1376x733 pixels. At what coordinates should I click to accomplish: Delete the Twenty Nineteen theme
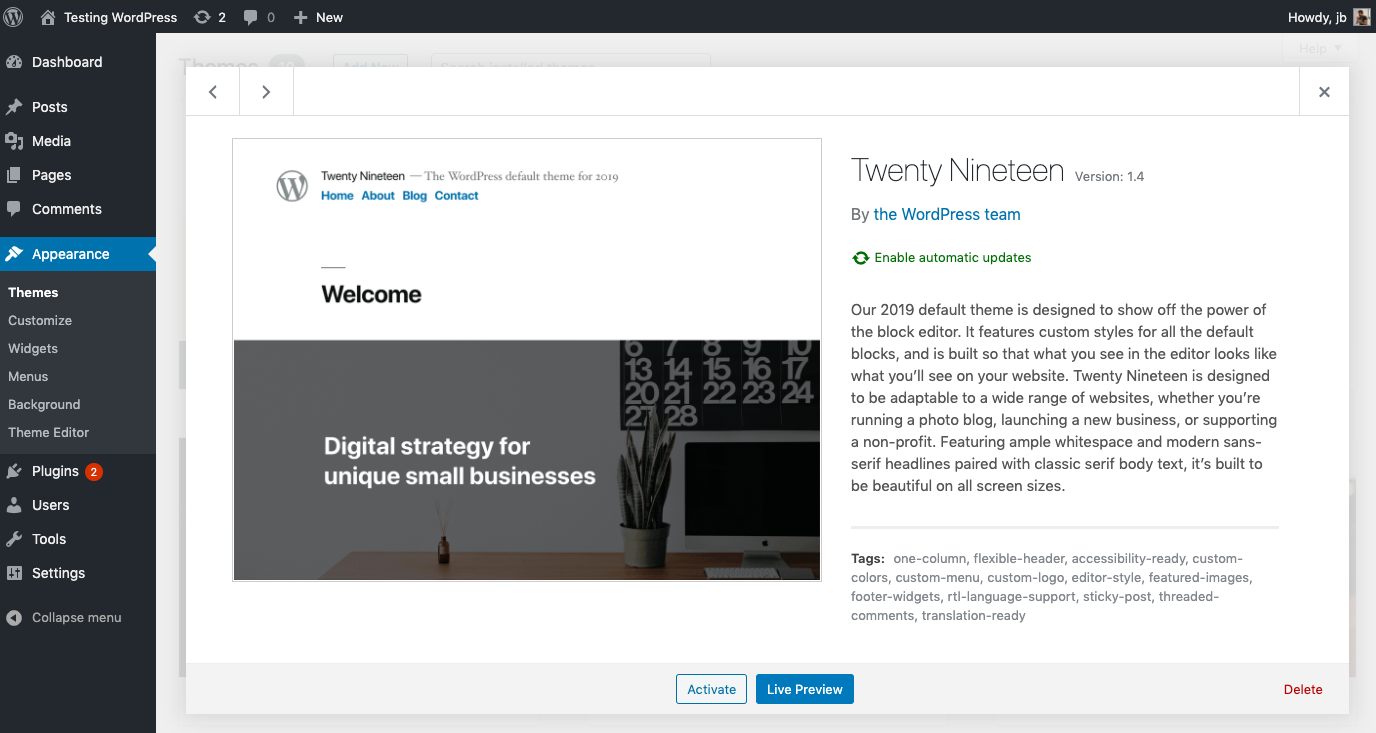click(1303, 689)
